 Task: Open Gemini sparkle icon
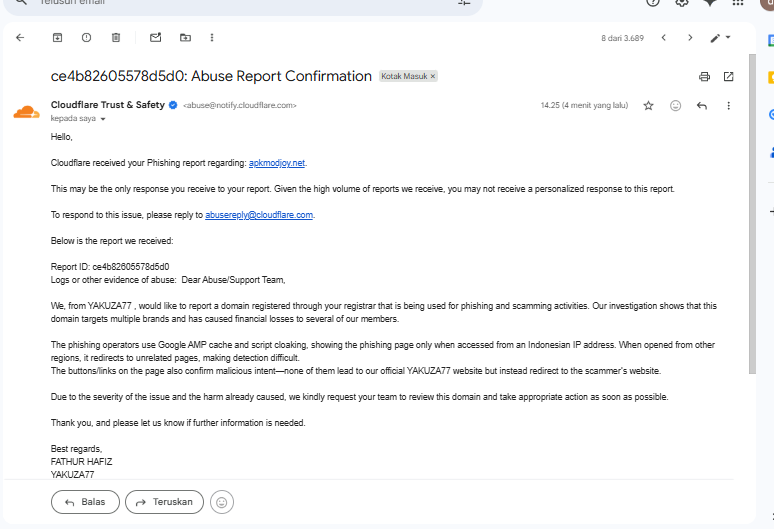710,2
